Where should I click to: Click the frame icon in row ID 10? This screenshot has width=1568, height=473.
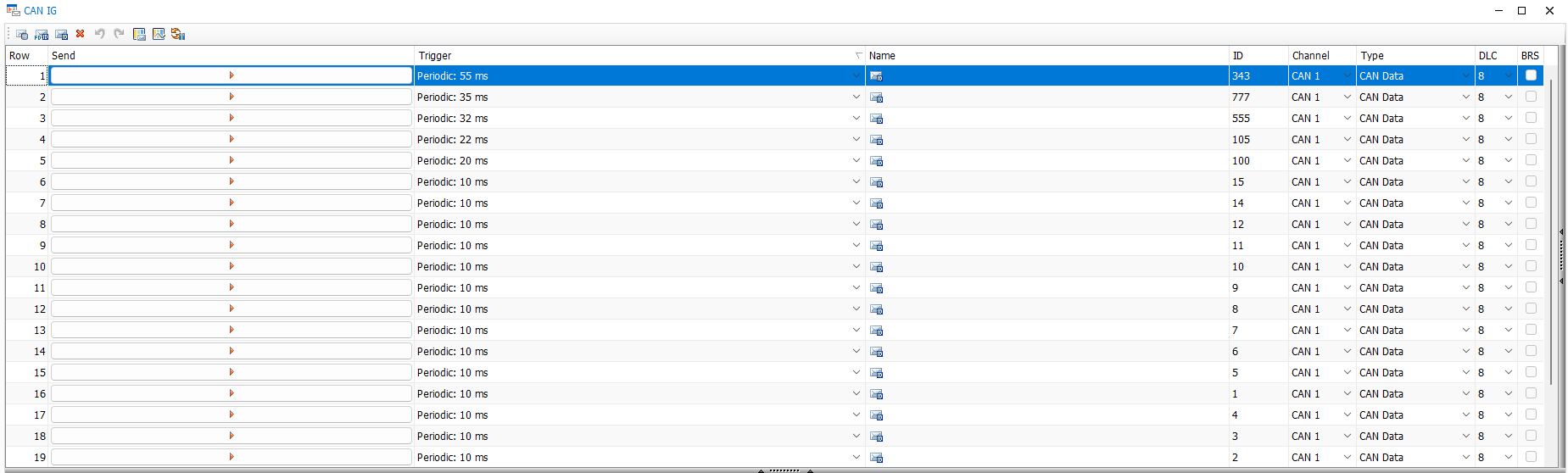[x=877, y=267]
